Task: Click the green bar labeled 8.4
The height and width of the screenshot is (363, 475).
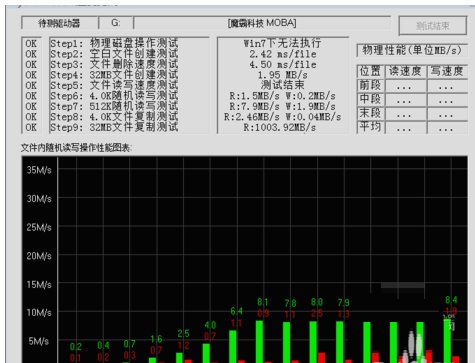Action: (x=447, y=341)
